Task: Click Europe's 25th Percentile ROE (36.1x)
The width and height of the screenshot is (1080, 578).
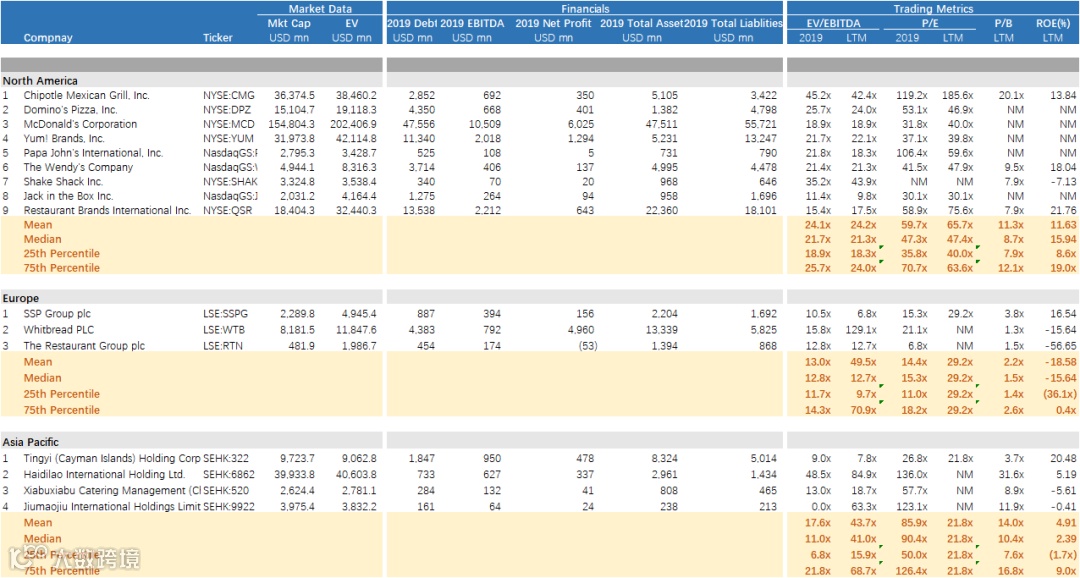Action: (x=1059, y=394)
